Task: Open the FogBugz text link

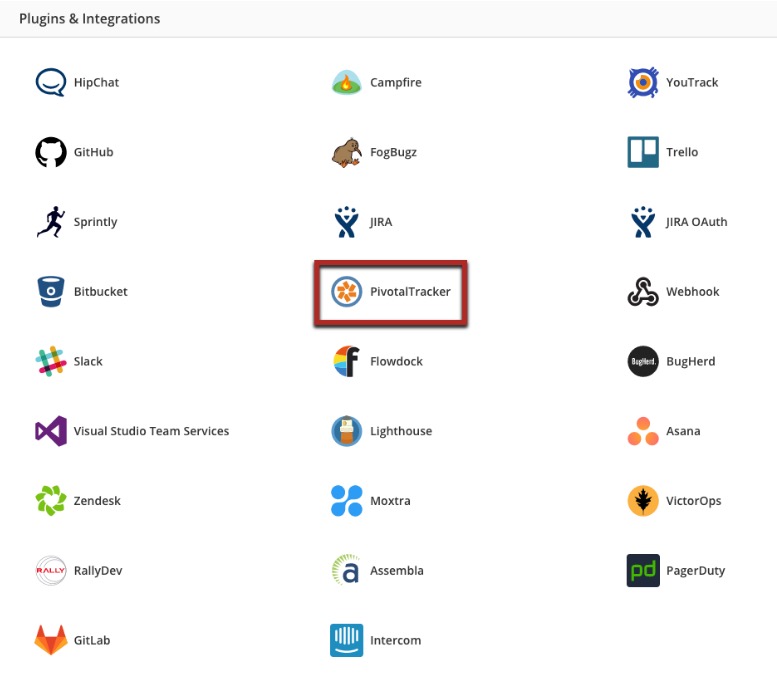Action: click(x=393, y=153)
